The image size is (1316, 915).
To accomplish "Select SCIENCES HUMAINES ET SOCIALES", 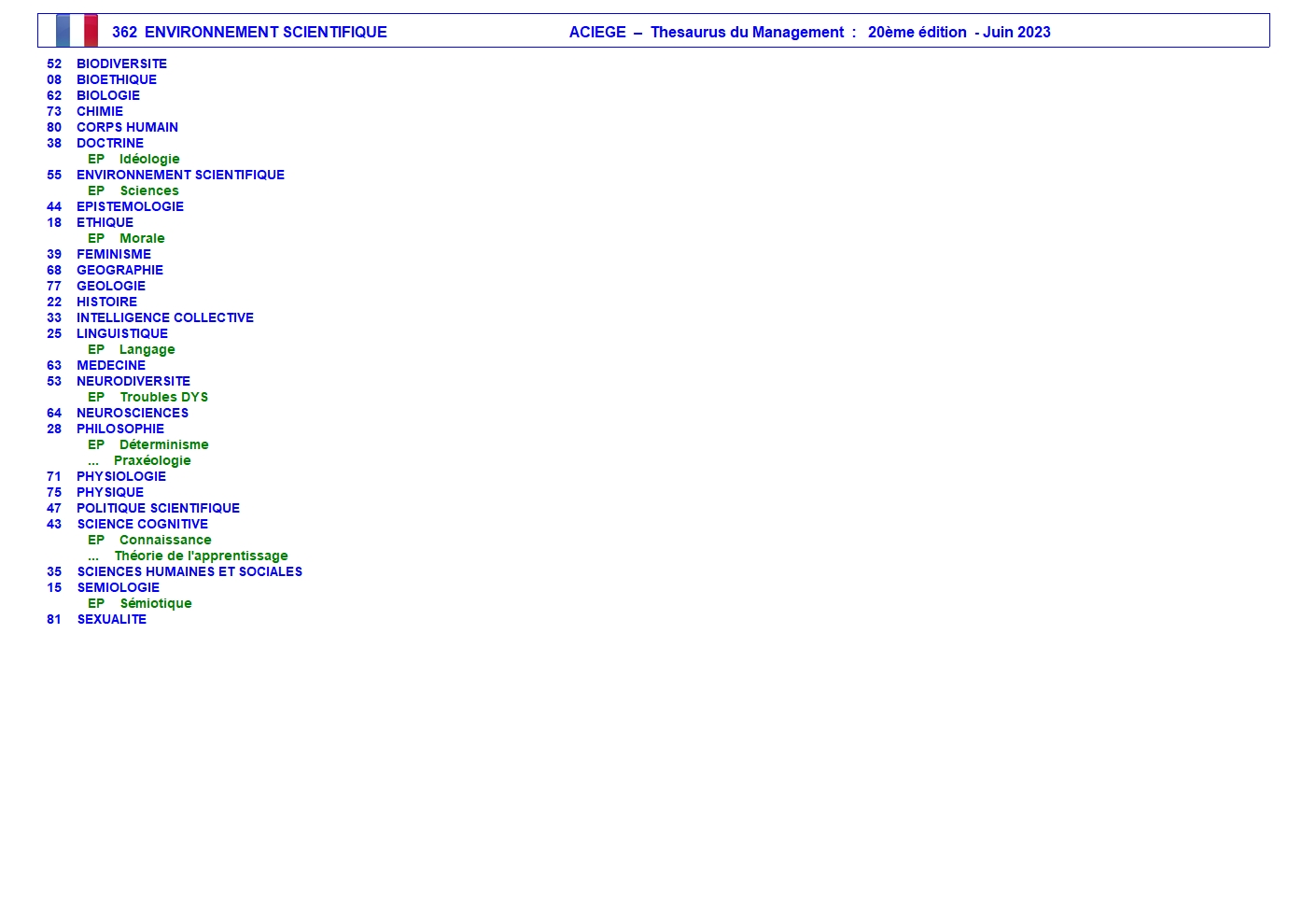I will [x=189, y=571].
